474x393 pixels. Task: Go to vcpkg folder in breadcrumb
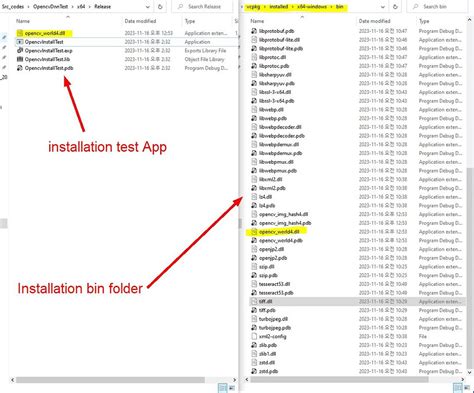253,6
